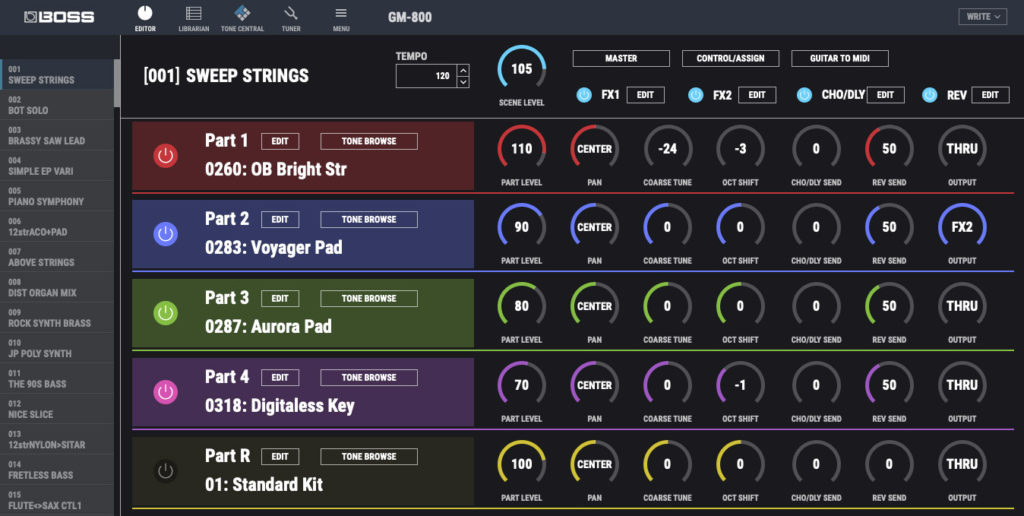The height and width of the screenshot is (516, 1024).
Task: Toggle CHO/DLY power switch
Action: (805, 95)
